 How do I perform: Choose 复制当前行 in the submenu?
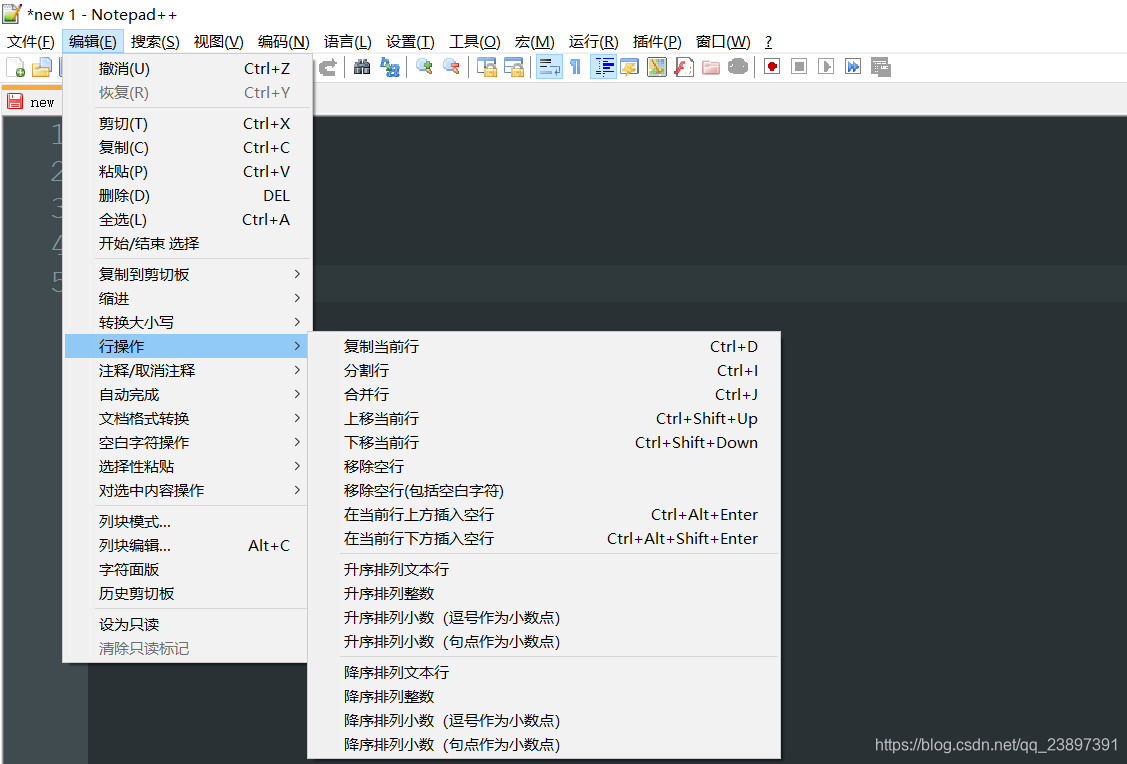click(x=544, y=346)
